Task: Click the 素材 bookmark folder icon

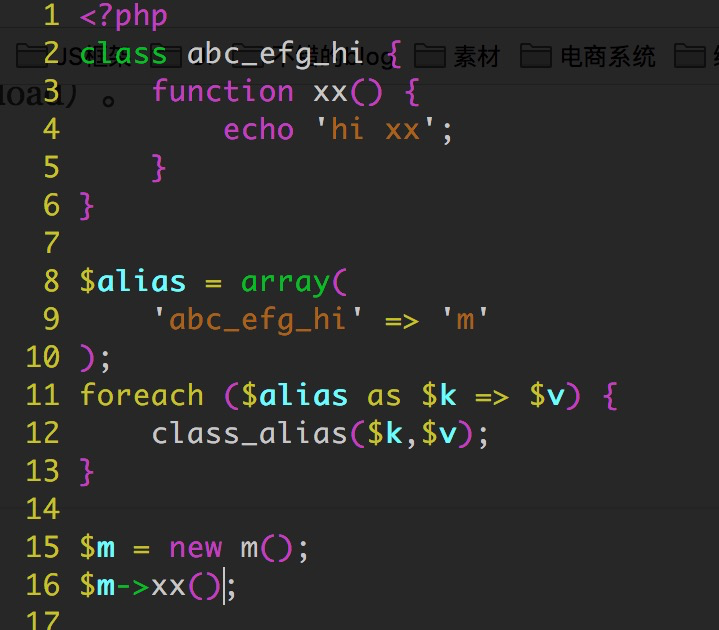Action: 430,56
